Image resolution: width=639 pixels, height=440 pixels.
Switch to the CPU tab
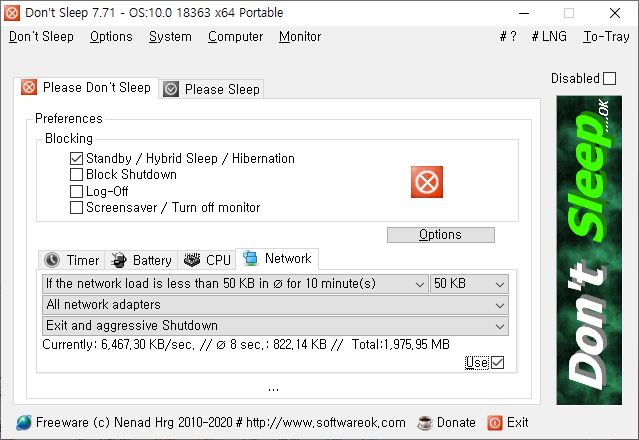[x=207, y=260]
